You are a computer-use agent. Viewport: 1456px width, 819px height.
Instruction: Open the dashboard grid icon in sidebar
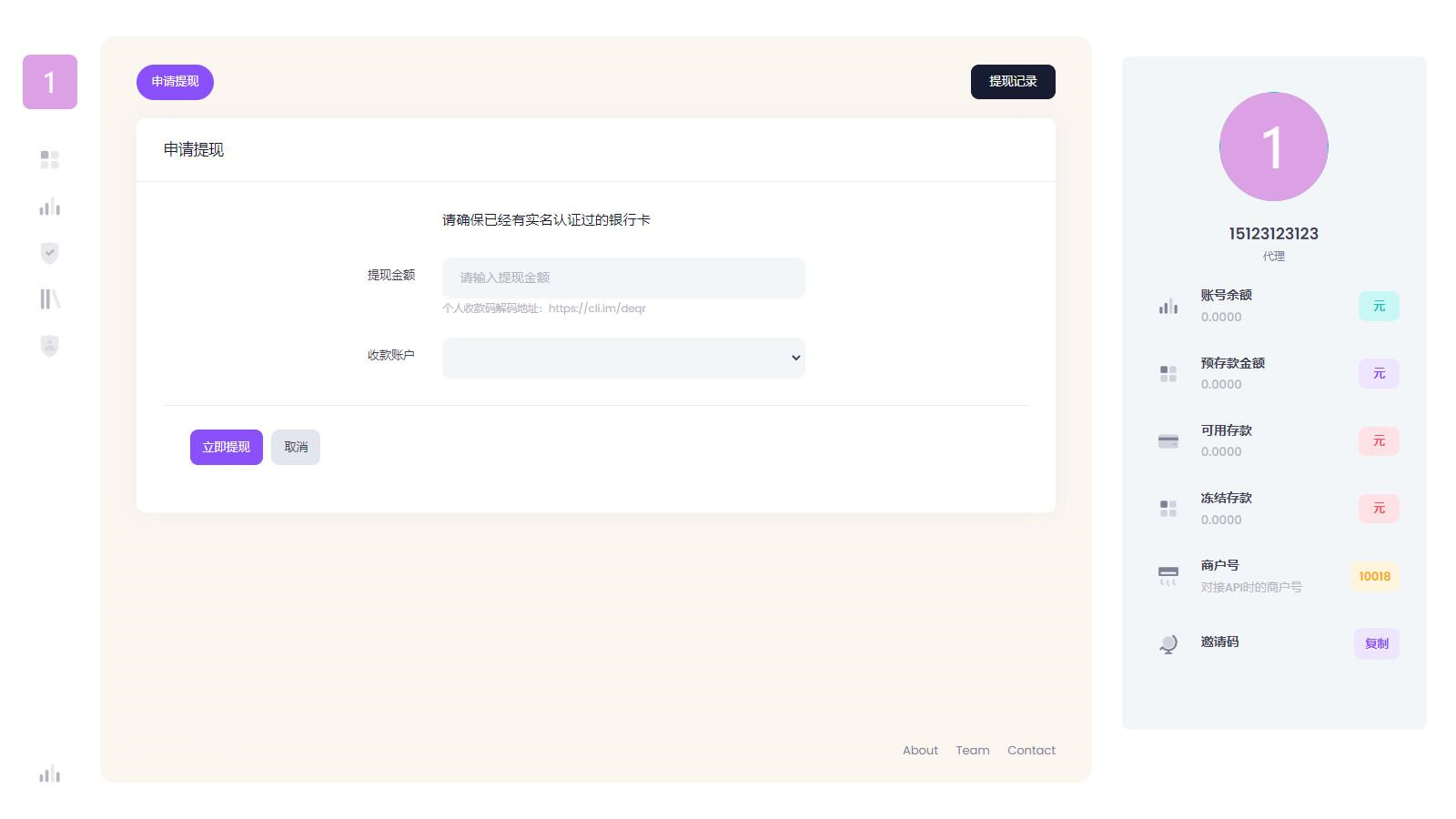(50, 160)
